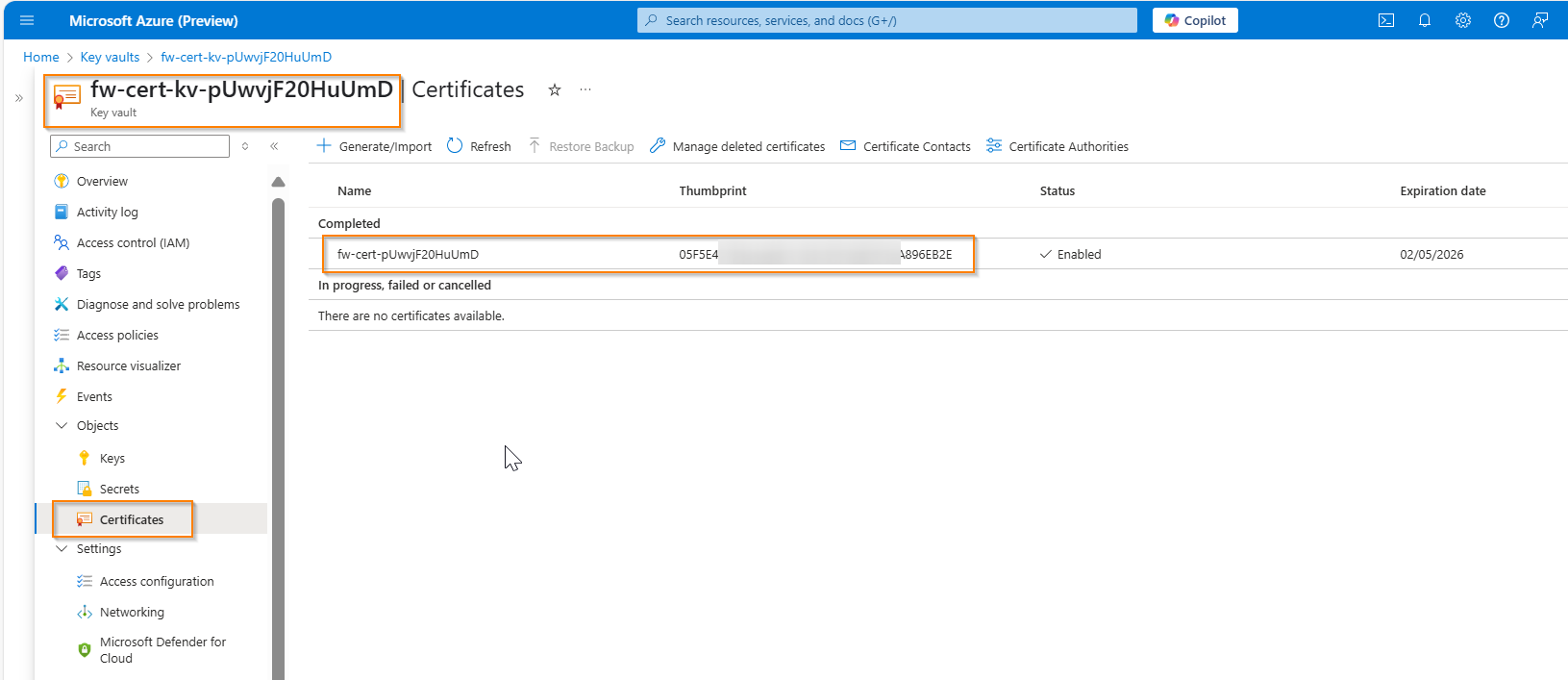This screenshot has height=680, width=1568.
Task: Open Access configuration under Settings
Action: pyautogui.click(x=157, y=581)
